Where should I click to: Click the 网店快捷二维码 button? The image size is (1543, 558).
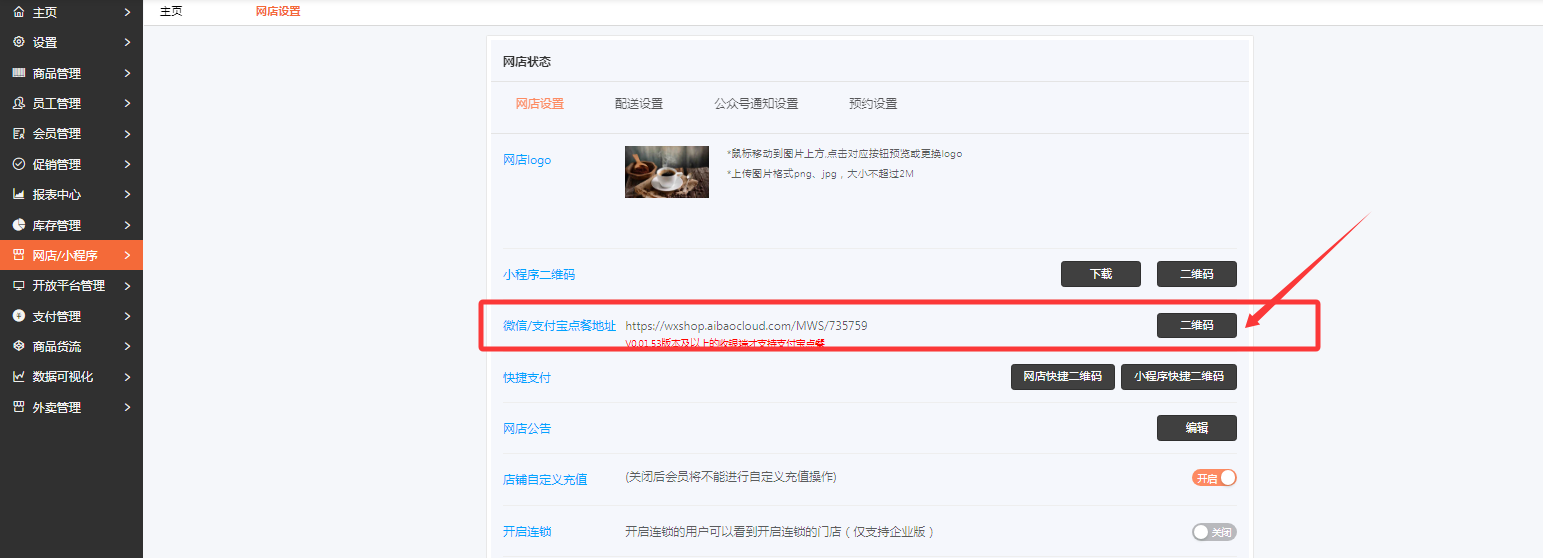click(1062, 377)
